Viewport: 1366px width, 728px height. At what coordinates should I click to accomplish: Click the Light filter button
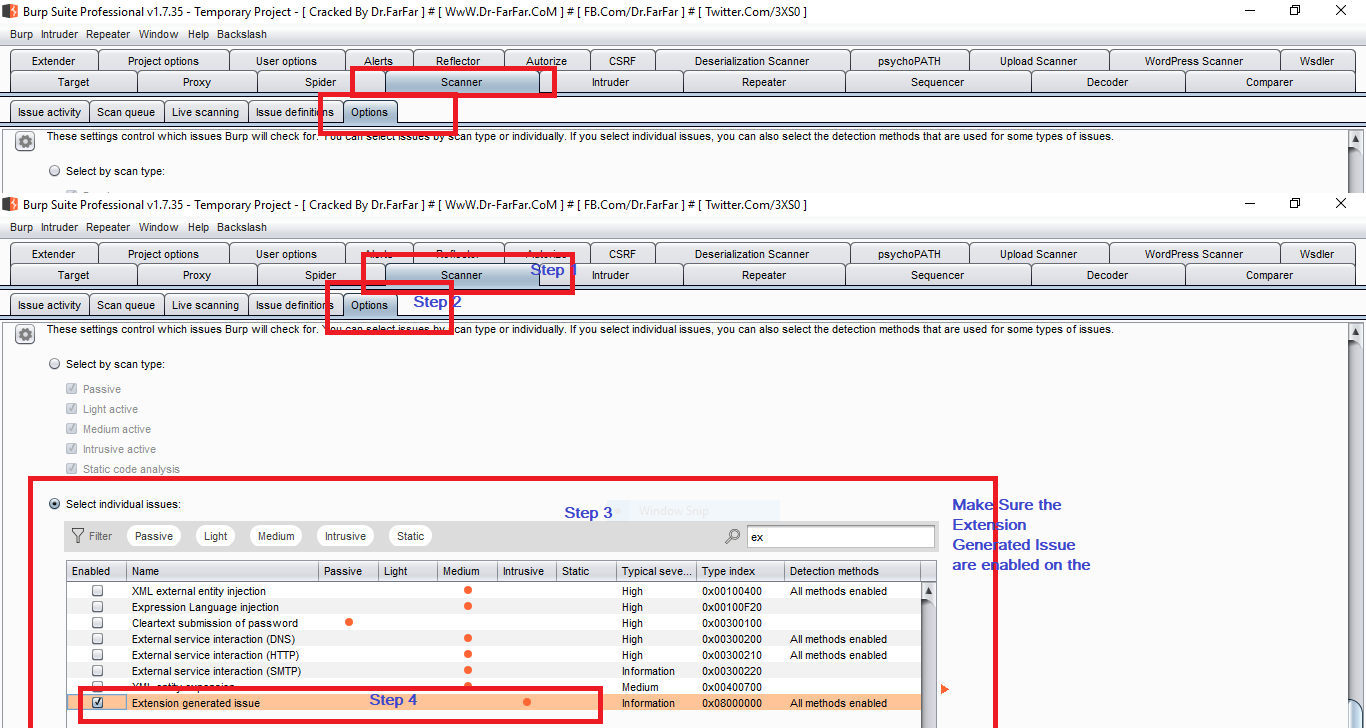click(x=216, y=536)
